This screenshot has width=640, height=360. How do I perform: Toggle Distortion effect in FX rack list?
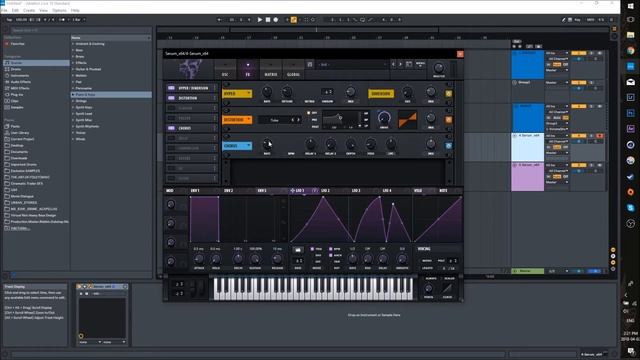pyautogui.click(x=171, y=98)
